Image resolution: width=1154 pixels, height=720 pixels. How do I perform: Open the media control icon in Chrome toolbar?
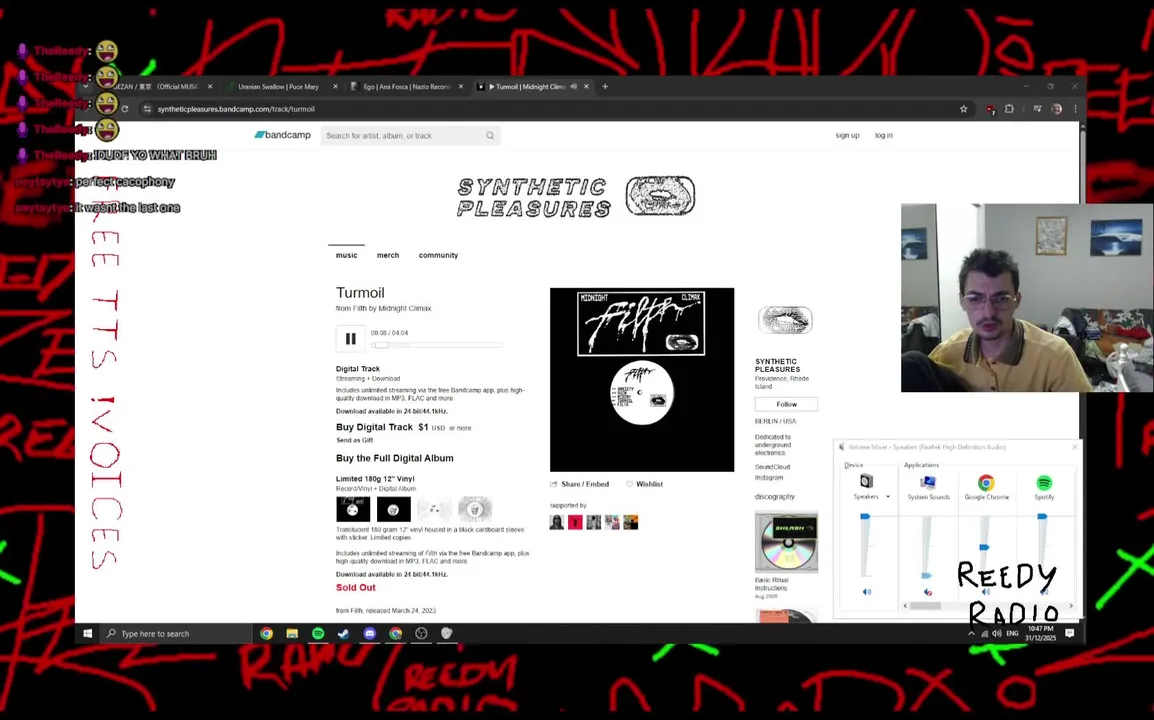coord(1037,109)
